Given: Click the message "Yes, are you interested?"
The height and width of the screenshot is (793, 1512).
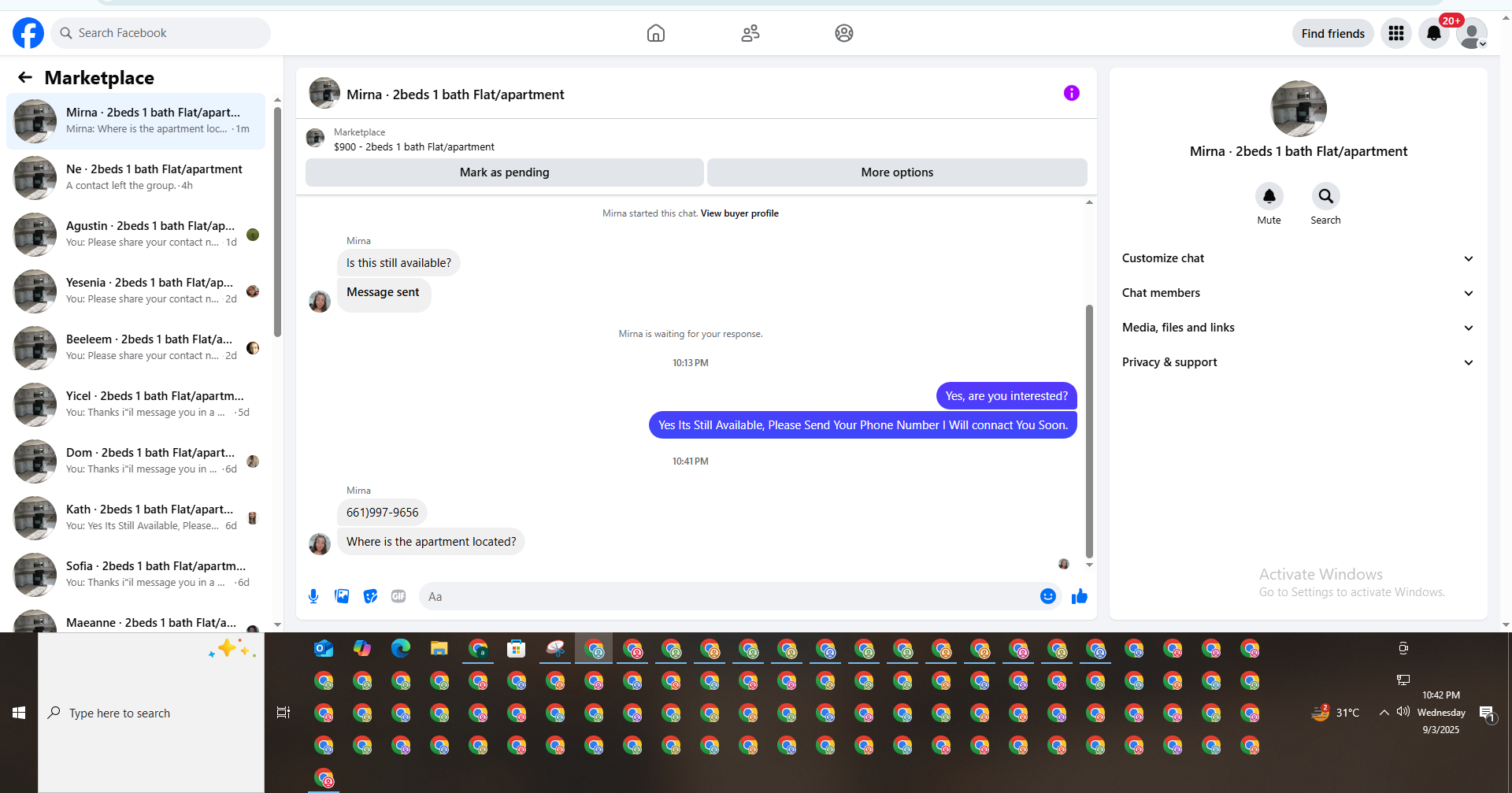Looking at the screenshot, I should pyautogui.click(x=1006, y=396).
